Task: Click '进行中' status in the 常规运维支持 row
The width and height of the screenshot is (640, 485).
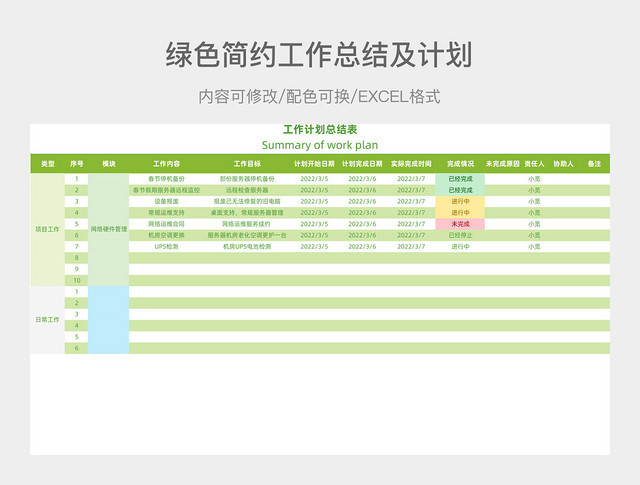Action: coord(460,213)
